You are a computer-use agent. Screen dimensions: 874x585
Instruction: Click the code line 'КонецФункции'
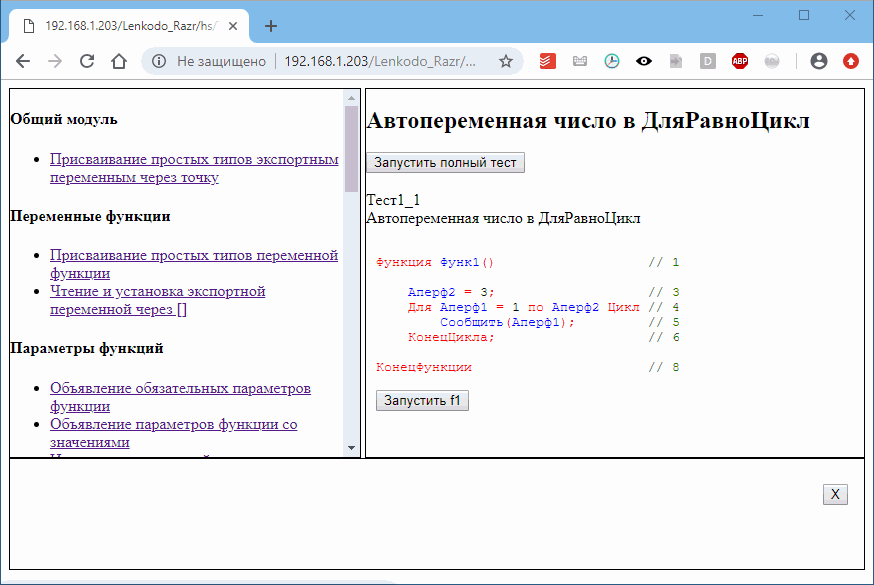[424, 368]
